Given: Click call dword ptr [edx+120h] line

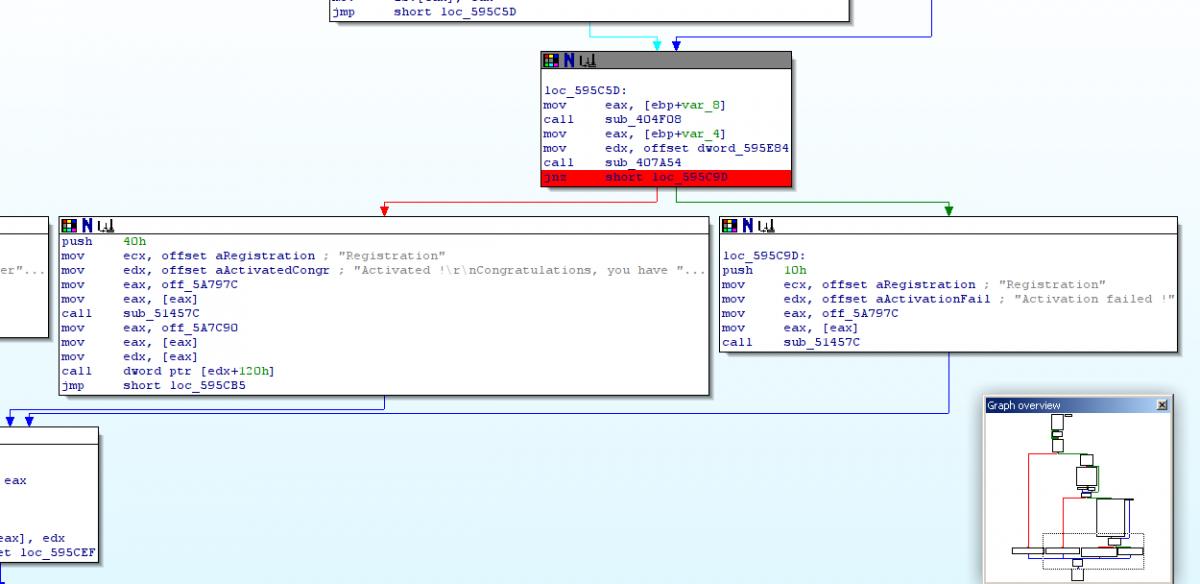Looking at the screenshot, I should (168, 371).
